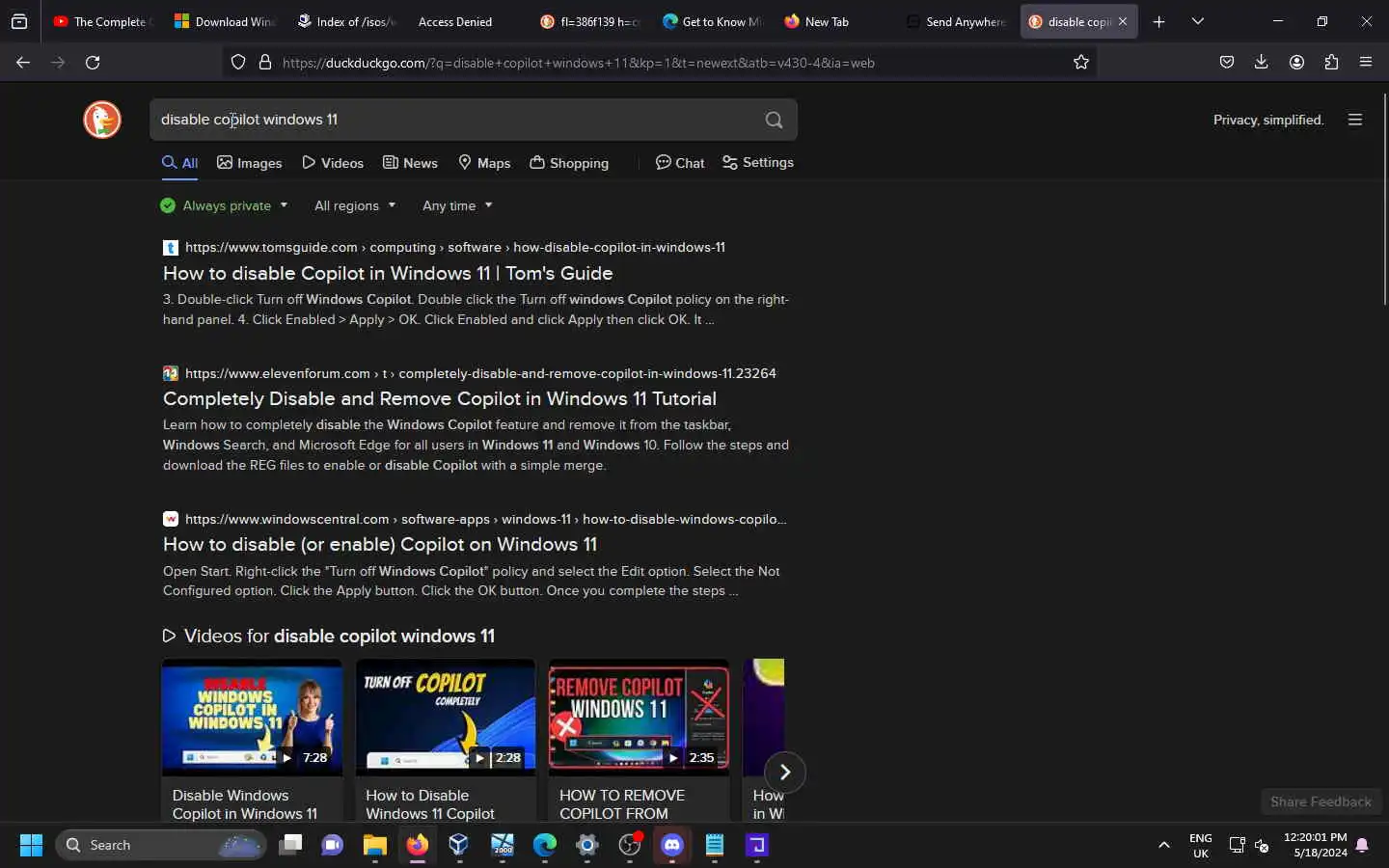Image resolution: width=1389 pixels, height=868 pixels.
Task: Select the All results tab
Action: click(x=180, y=163)
